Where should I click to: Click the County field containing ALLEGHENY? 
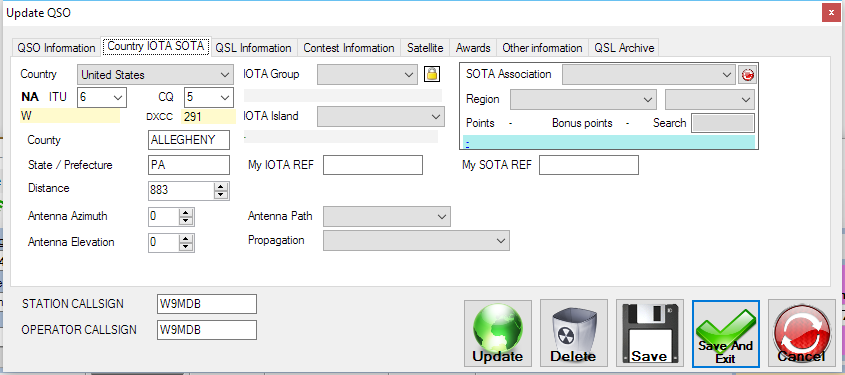(x=189, y=140)
